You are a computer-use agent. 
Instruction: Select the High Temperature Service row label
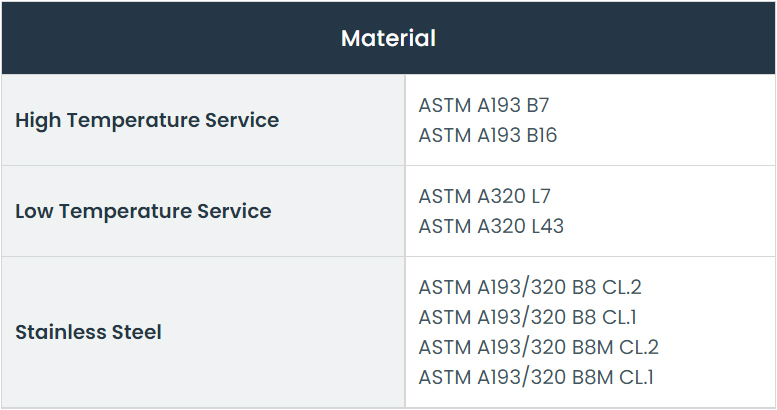pos(147,120)
